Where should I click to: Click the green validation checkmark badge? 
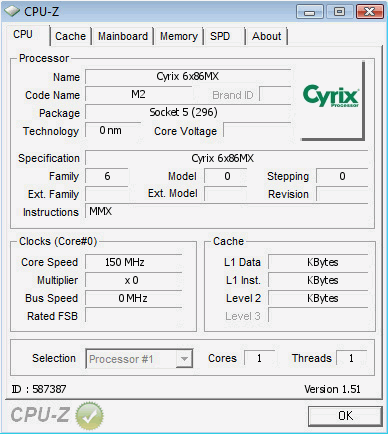(89, 415)
